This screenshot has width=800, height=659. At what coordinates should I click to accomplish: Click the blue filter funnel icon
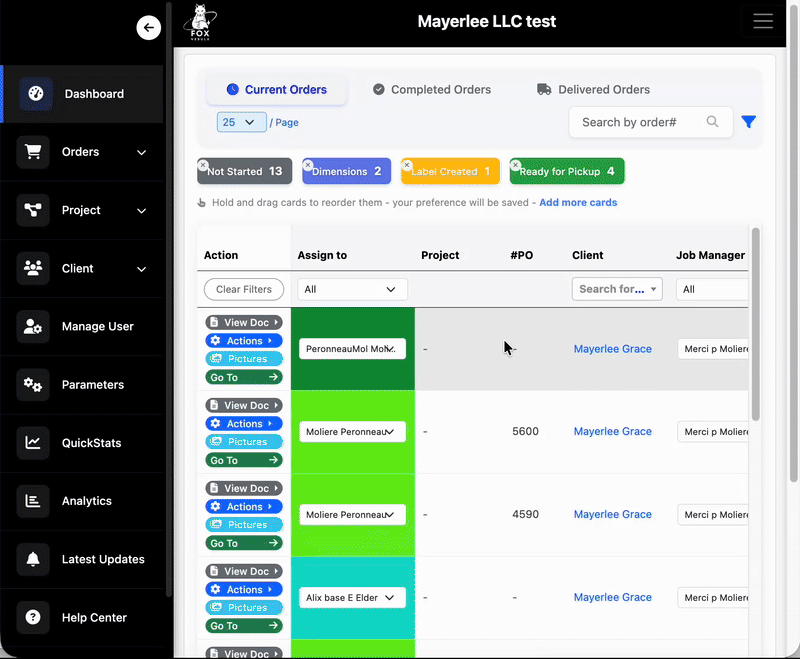coord(748,121)
